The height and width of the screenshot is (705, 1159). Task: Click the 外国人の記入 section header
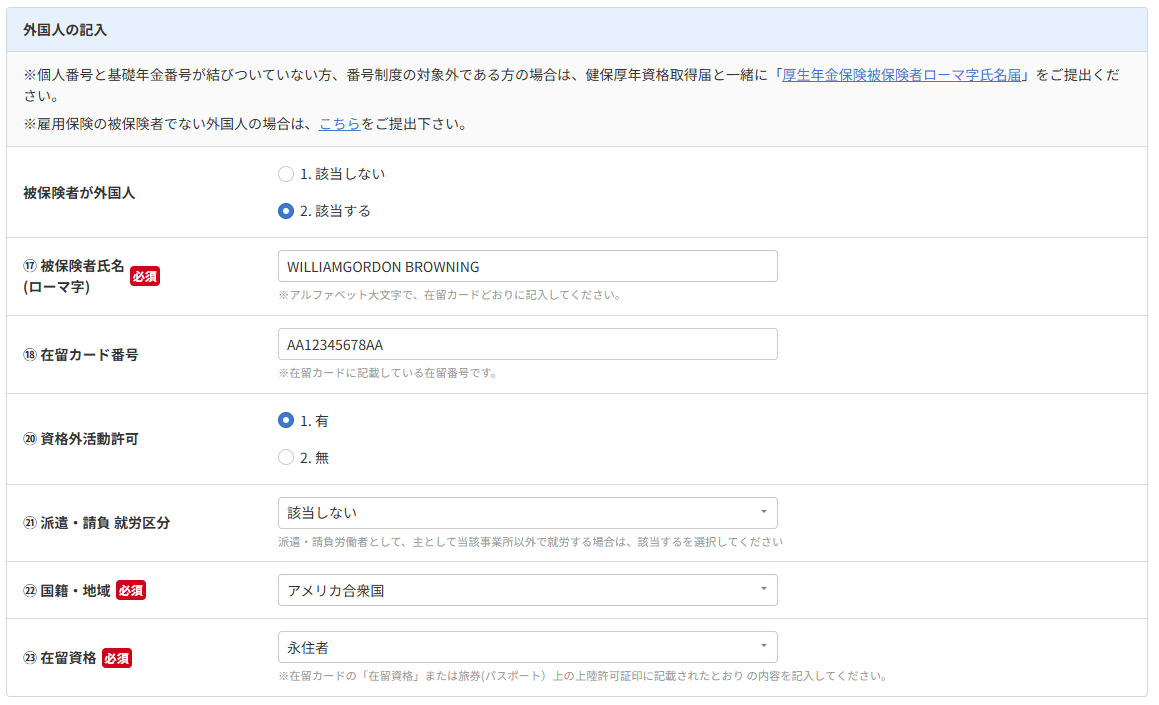pos(65,30)
